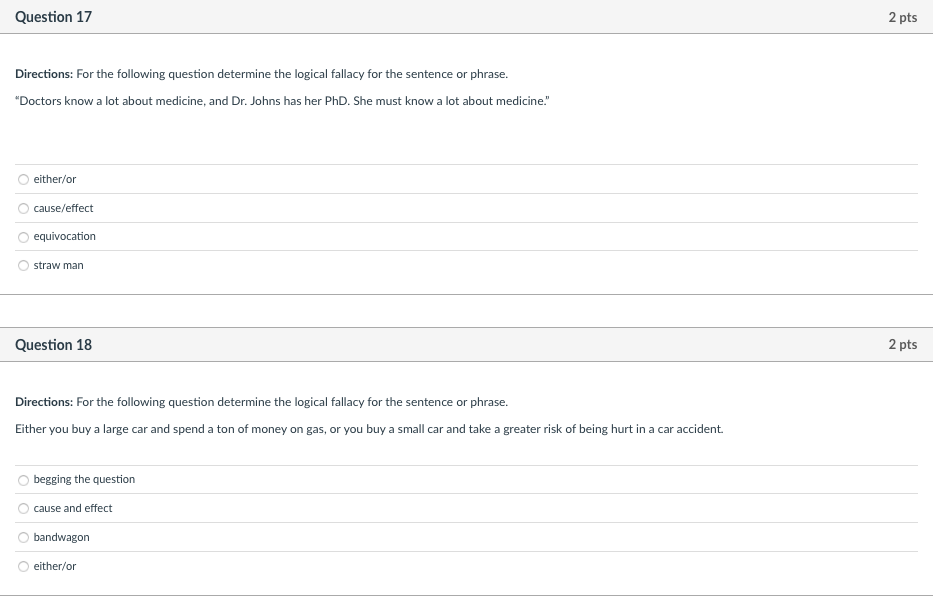Click the Dr. Johns PhD quote sentence
The height and width of the screenshot is (606, 933).
[x=282, y=101]
